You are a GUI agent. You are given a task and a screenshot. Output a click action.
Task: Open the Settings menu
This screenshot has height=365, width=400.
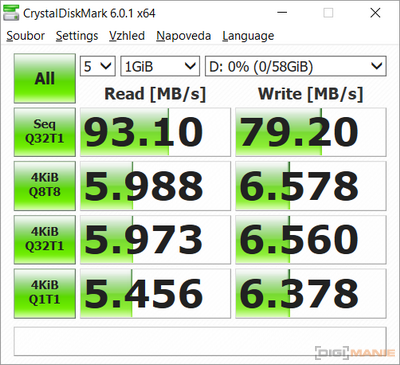(77, 36)
